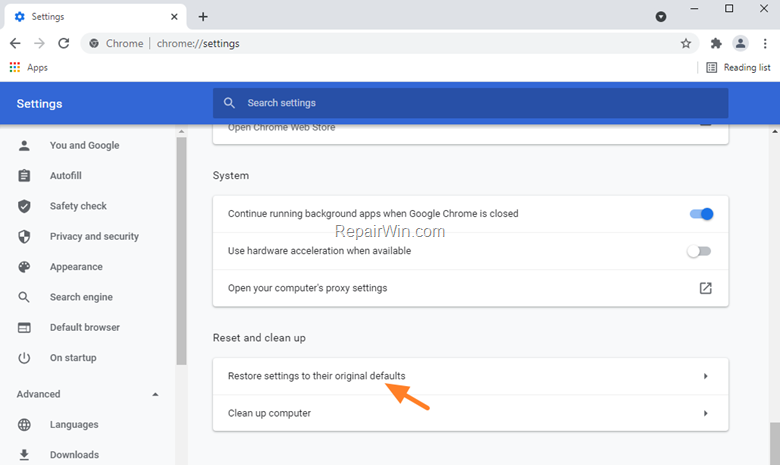Click the power icon beside On startup
Viewport: 780px width, 465px height.
(24, 358)
